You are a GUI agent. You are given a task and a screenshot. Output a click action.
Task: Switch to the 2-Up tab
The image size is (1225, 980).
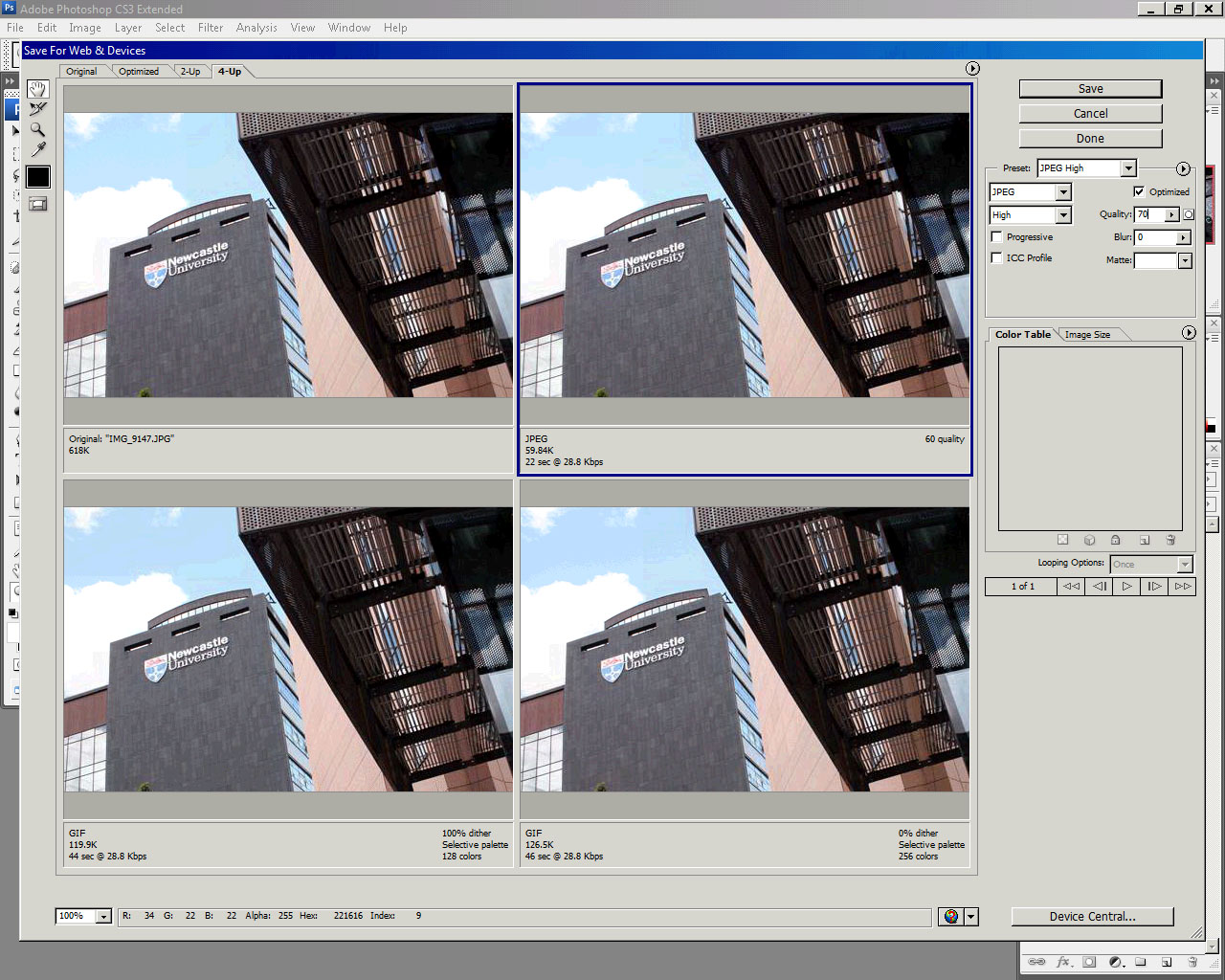coord(190,72)
